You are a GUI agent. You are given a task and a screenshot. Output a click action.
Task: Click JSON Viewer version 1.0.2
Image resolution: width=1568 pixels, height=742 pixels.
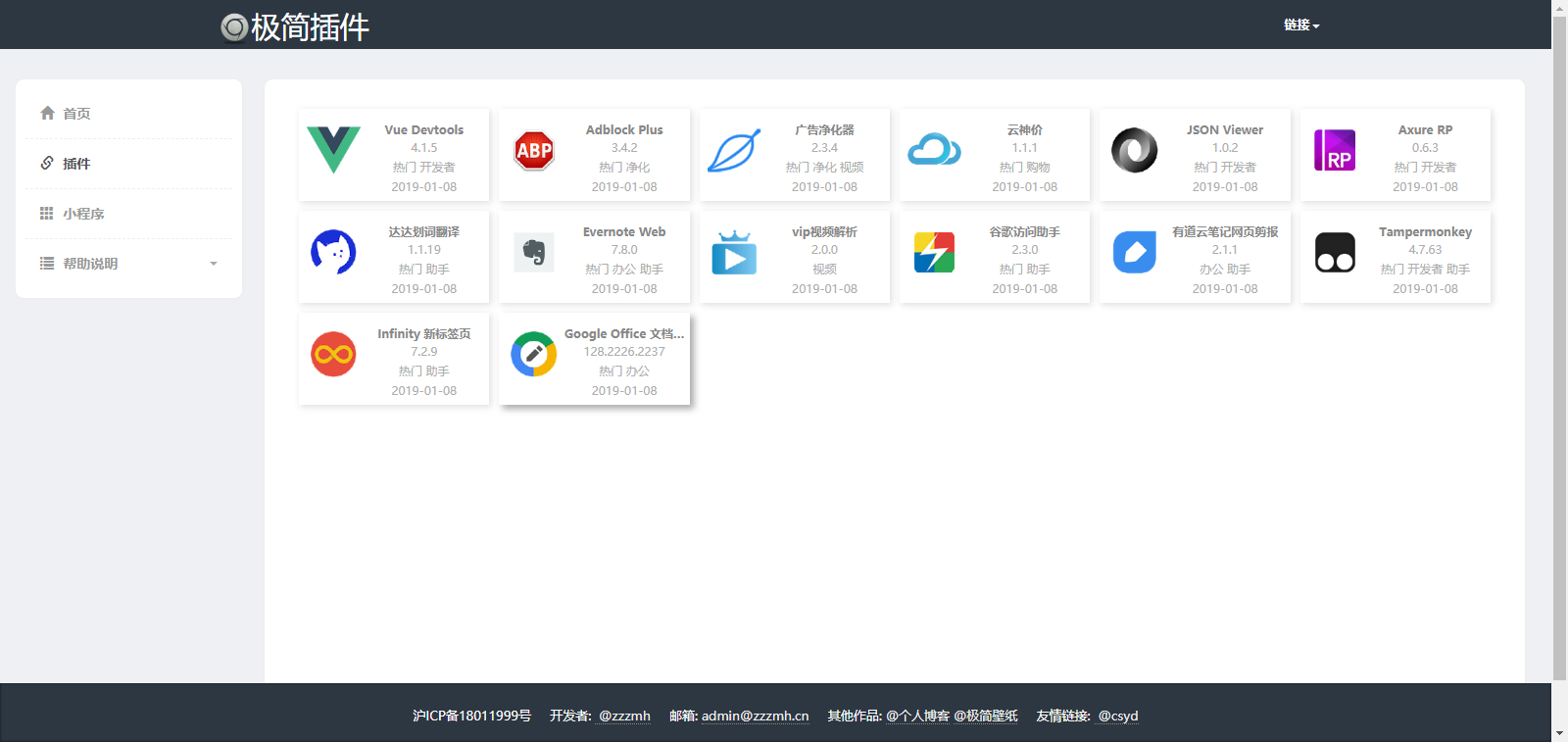[1225, 148]
